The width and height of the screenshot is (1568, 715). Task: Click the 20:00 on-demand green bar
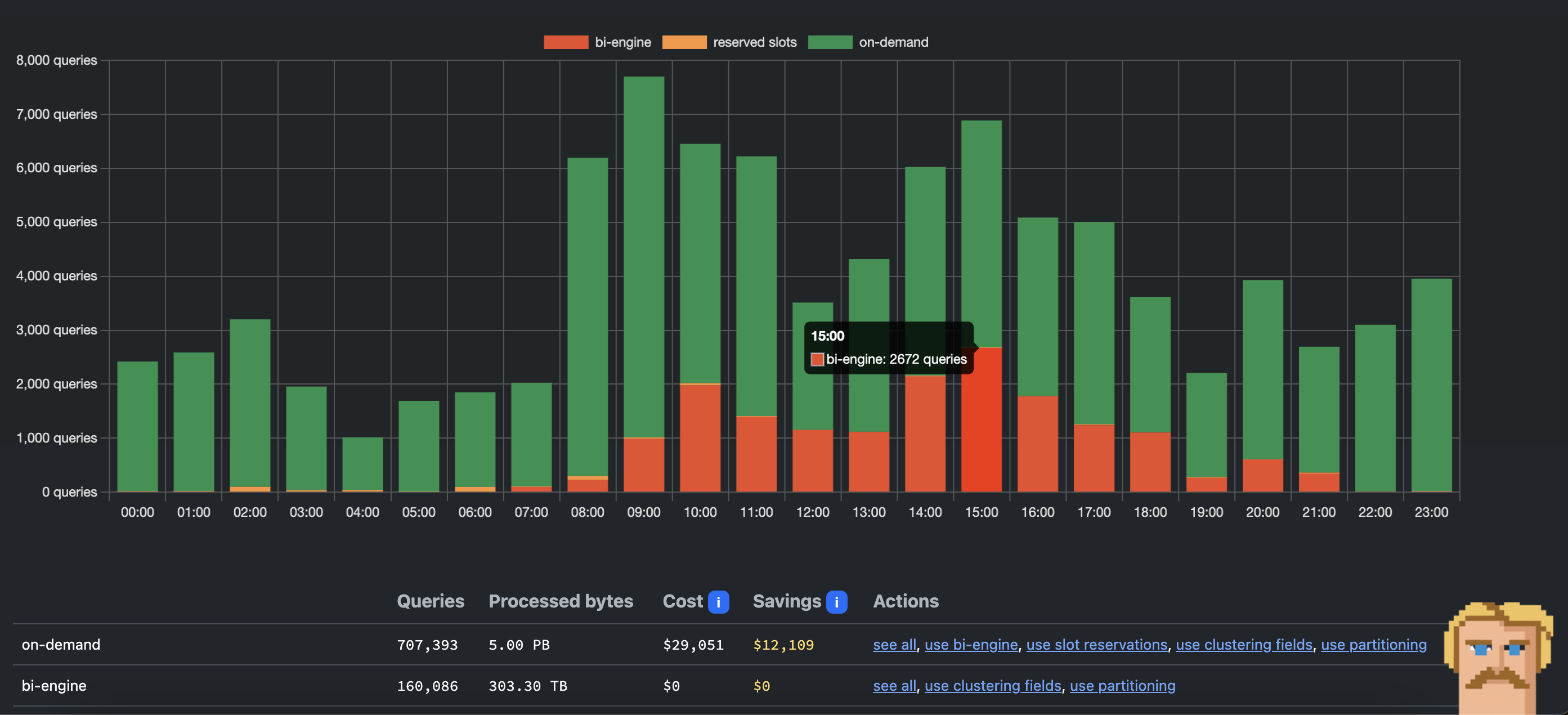pyautogui.click(x=1262, y=369)
